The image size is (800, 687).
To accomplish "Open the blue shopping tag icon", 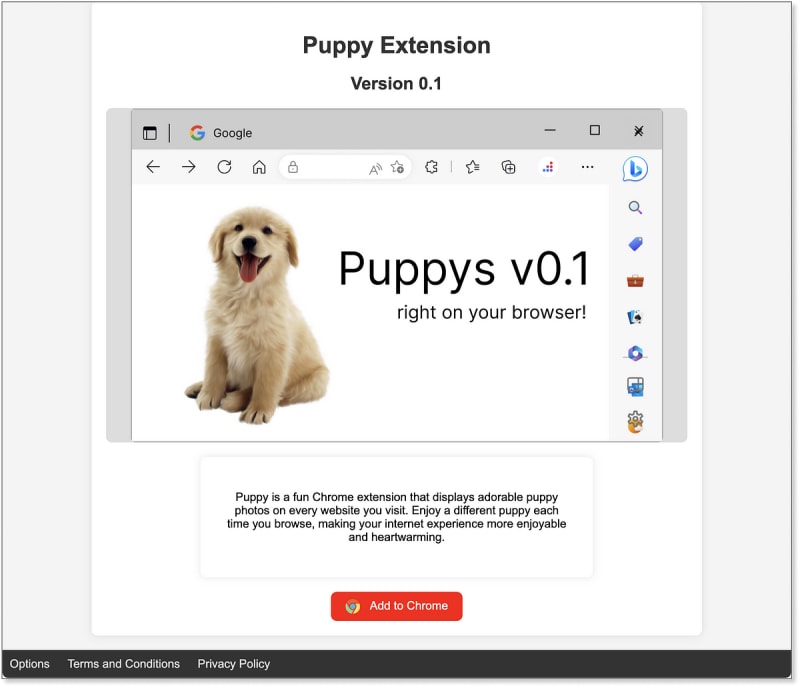I will [x=635, y=244].
